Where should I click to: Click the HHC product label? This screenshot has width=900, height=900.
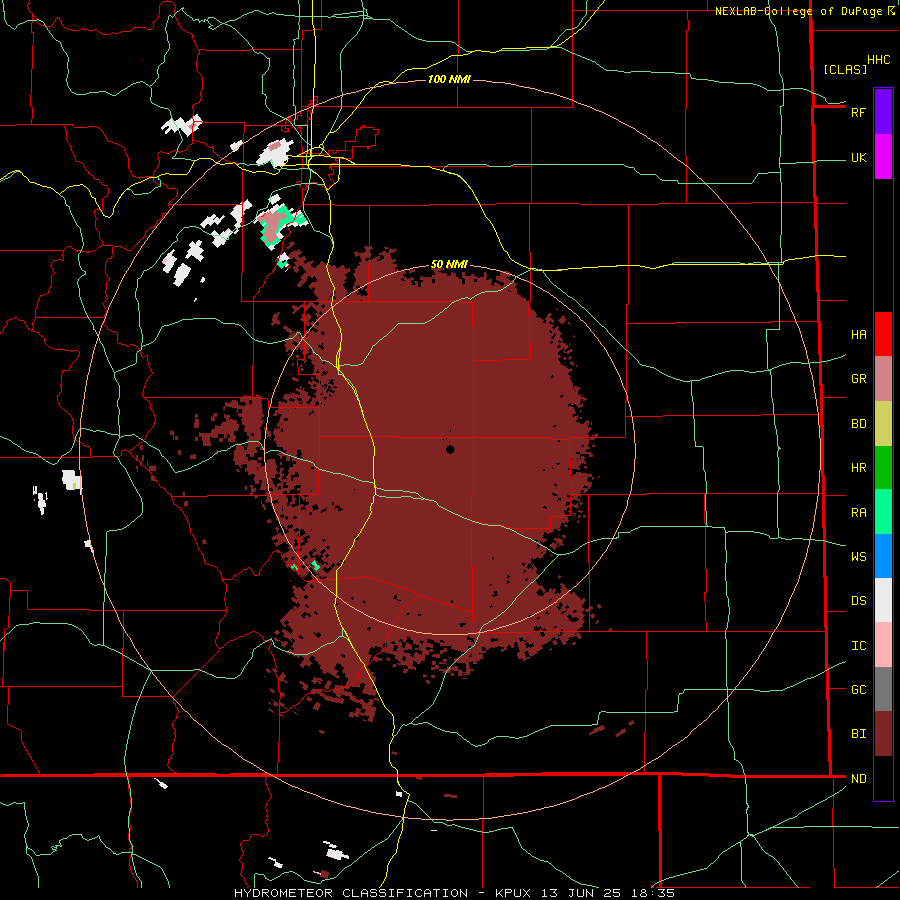tap(878, 60)
